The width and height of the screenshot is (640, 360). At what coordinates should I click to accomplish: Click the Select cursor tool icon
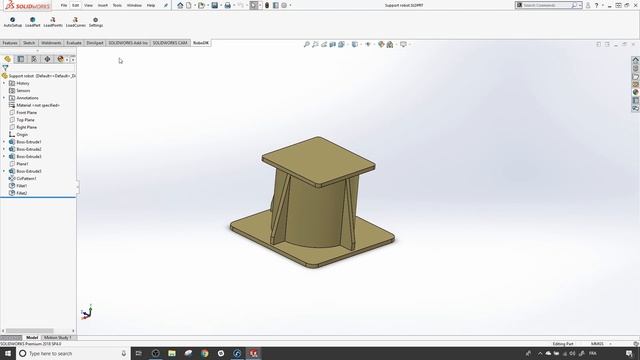tap(254, 5)
